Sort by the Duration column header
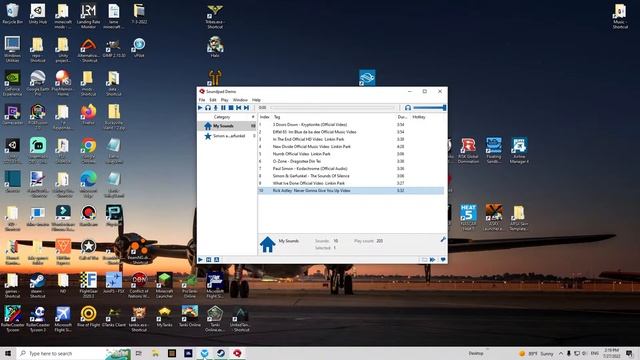 [x=402, y=117]
